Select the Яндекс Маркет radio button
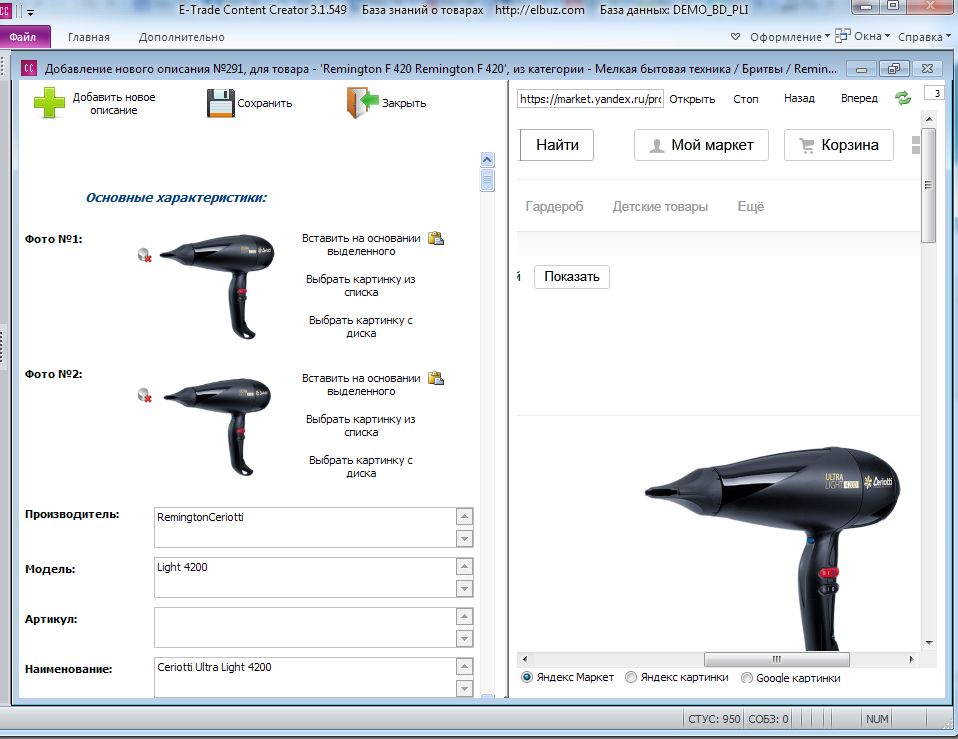Screen dimensions: 958x739 point(527,677)
